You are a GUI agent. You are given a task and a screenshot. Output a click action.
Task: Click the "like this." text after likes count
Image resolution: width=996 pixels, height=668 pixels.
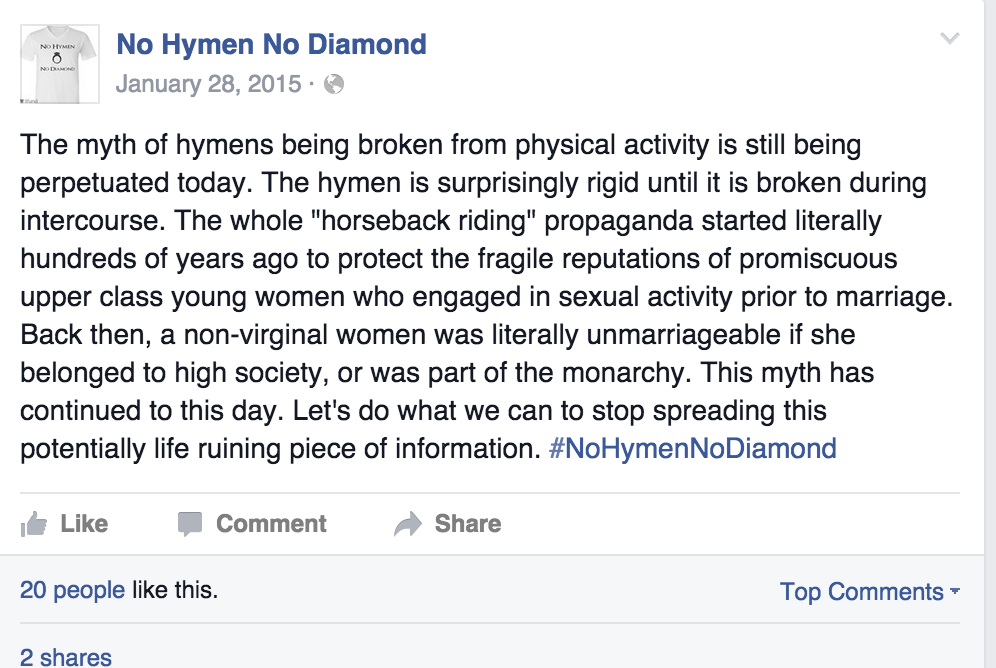pos(175,590)
